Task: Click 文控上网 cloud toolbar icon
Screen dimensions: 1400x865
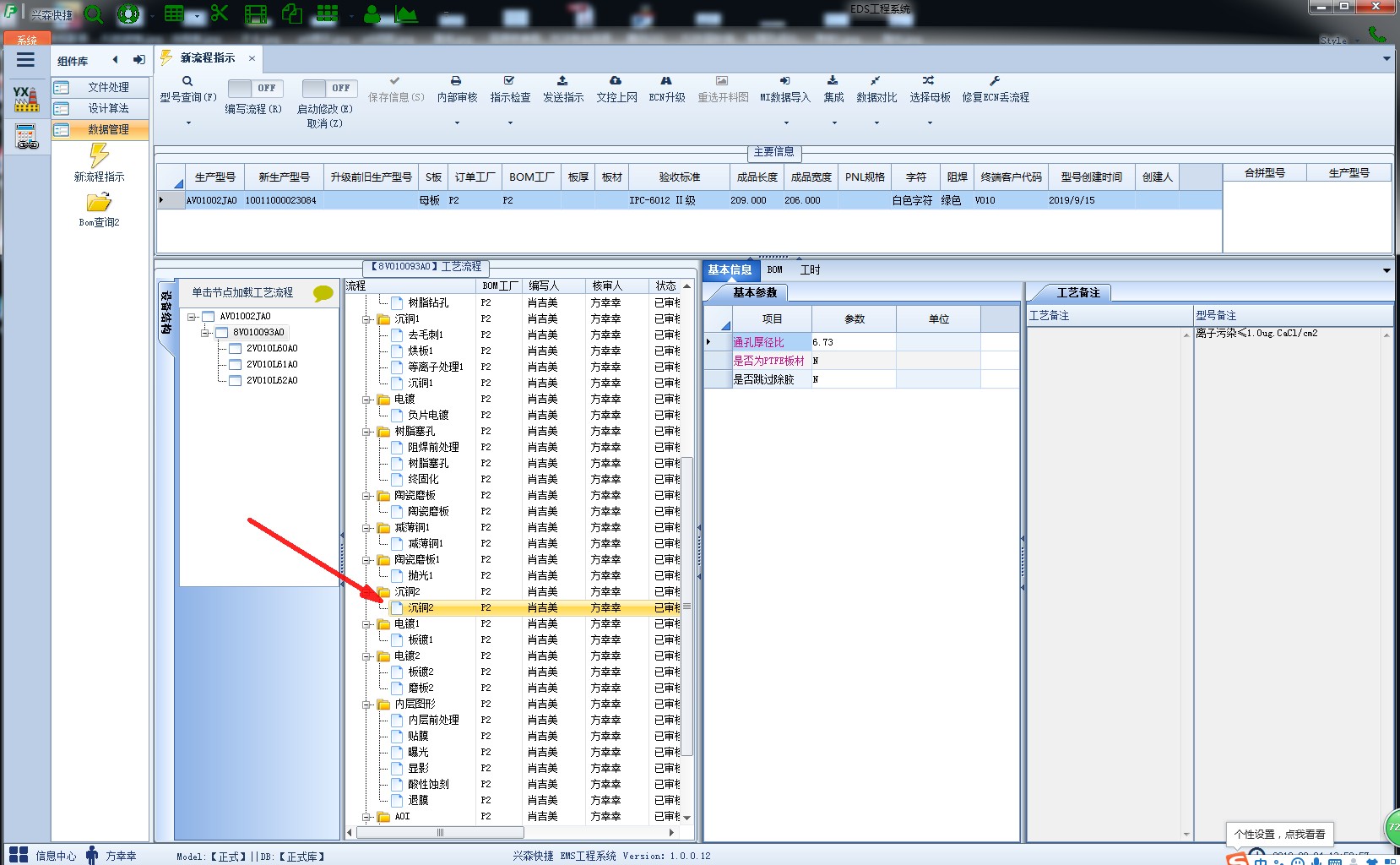Action: 616,81
